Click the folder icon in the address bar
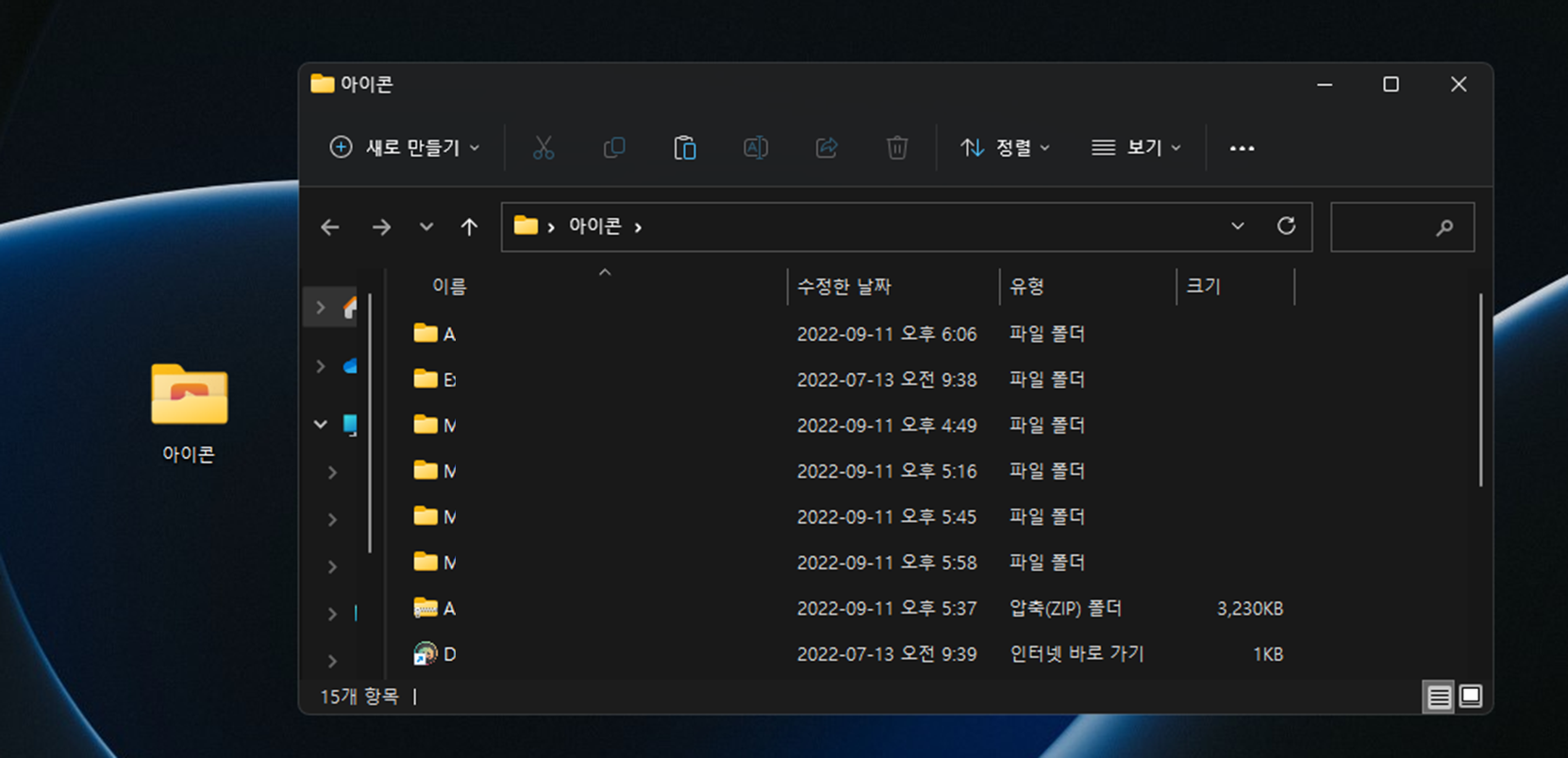 tap(525, 226)
